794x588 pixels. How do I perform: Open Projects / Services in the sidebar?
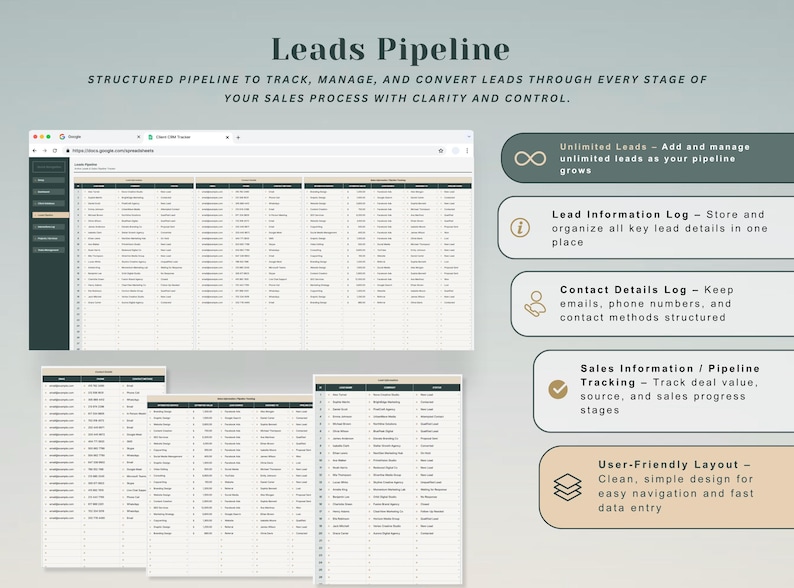coord(49,238)
